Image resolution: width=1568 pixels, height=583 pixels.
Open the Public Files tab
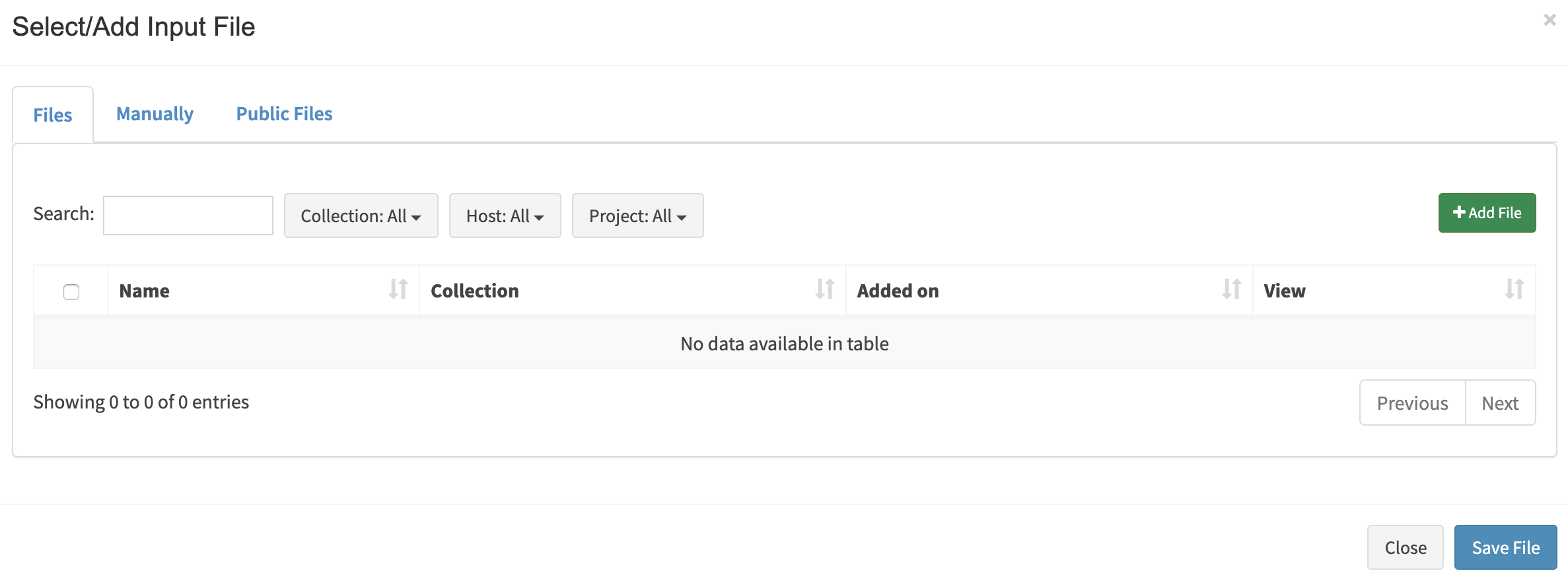(x=285, y=114)
